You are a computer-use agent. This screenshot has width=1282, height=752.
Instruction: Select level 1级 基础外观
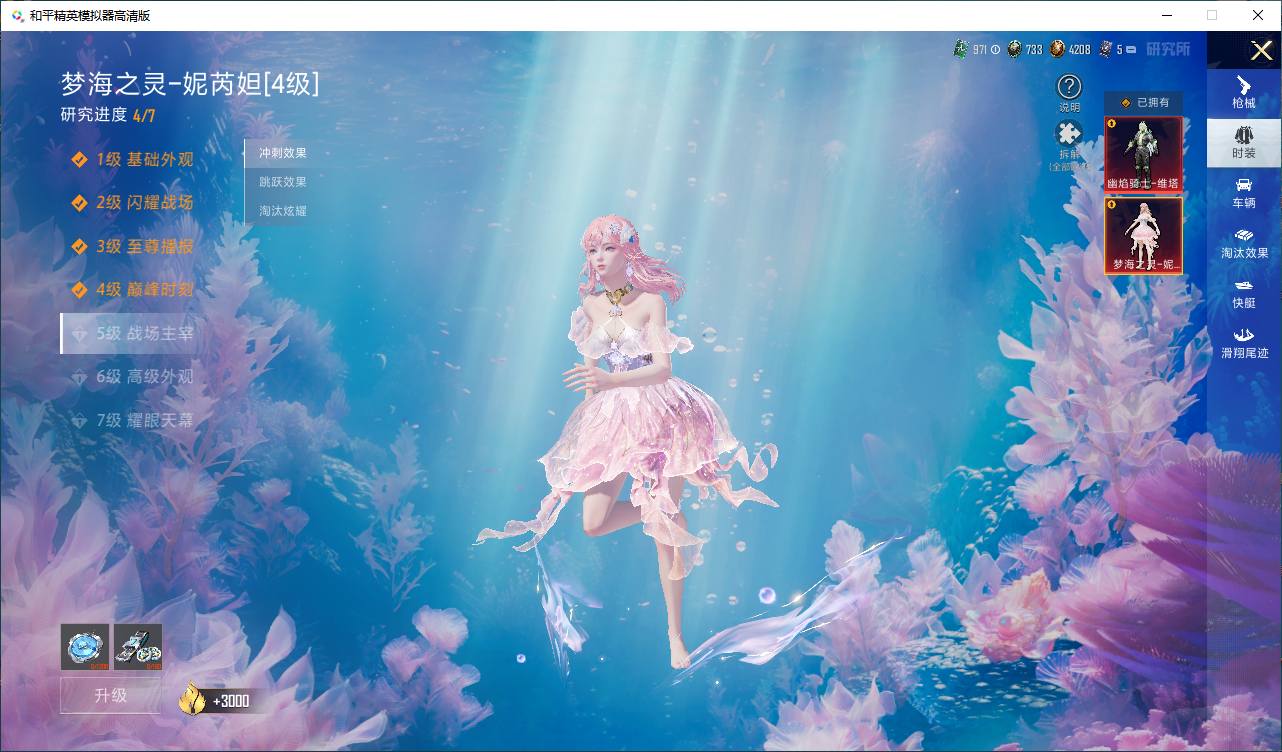tap(132, 159)
